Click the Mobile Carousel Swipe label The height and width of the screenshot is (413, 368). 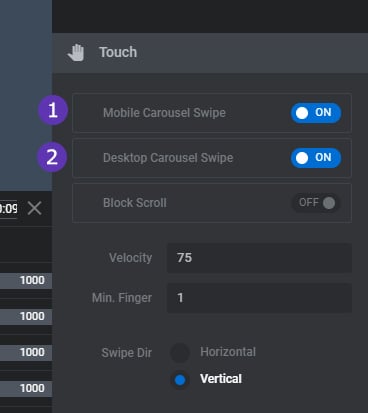click(x=164, y=113)
